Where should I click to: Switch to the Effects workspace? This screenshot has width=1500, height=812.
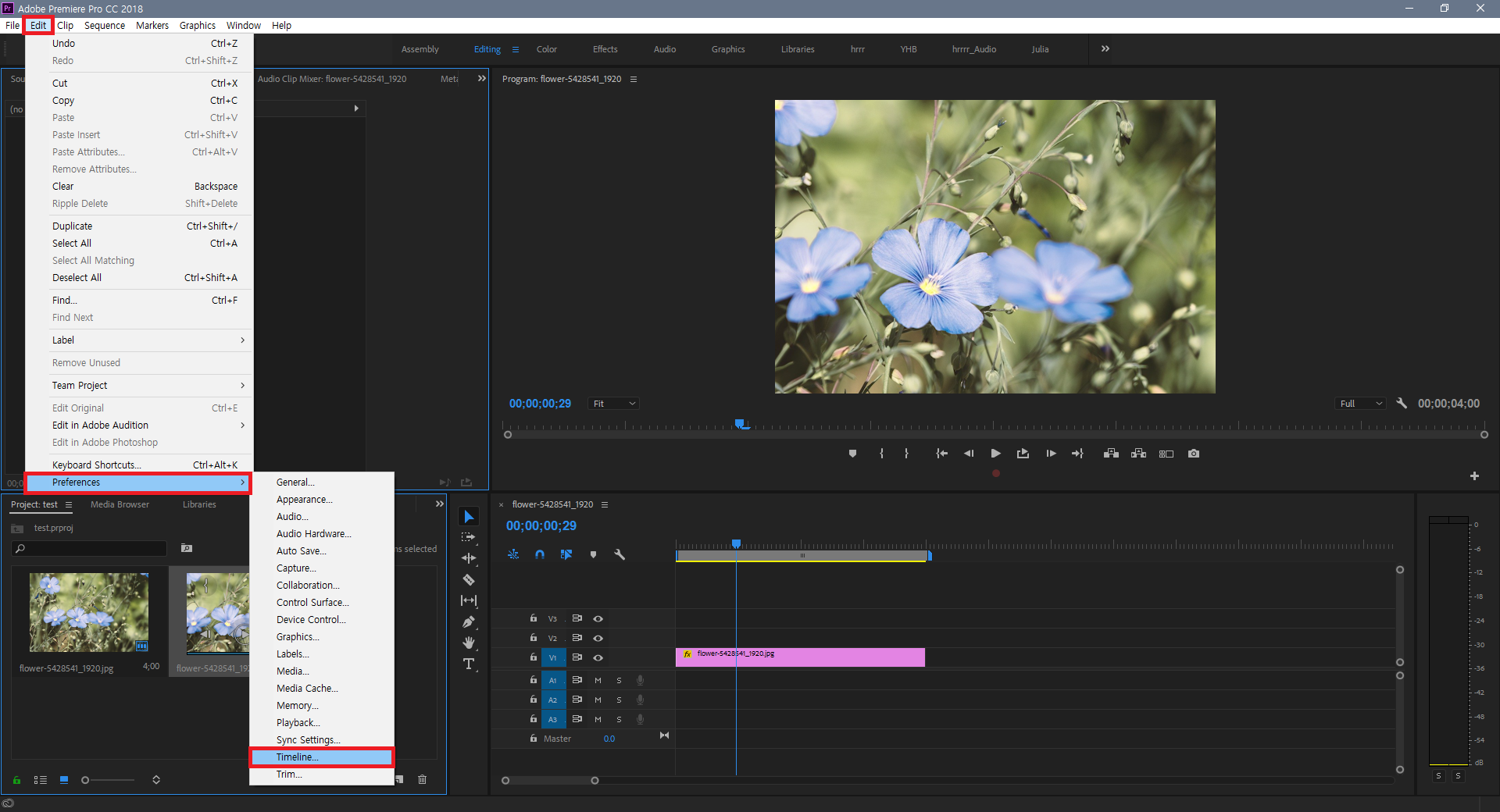coord(605,49)
